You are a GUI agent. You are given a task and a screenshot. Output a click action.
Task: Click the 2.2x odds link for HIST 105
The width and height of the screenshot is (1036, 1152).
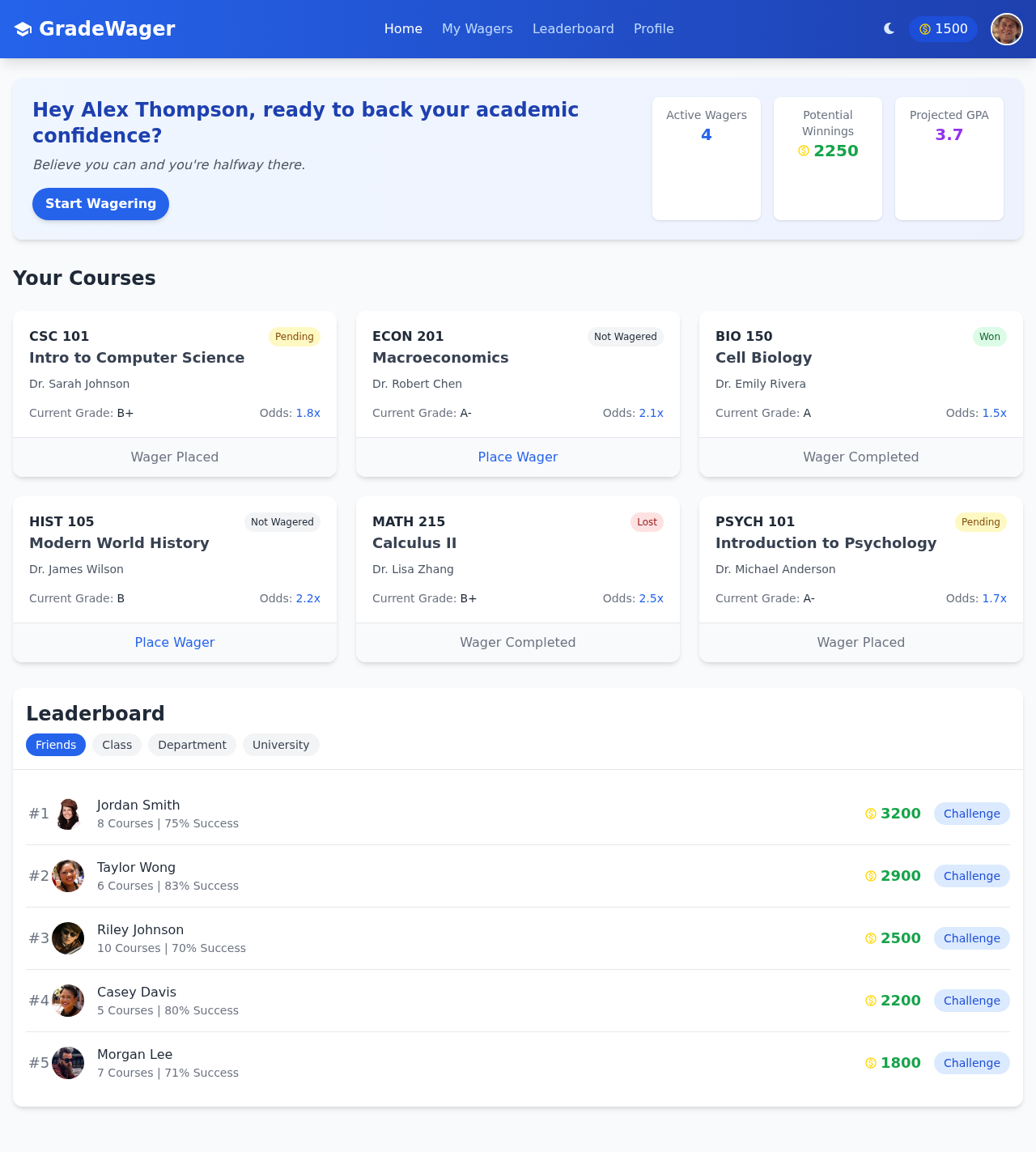[x=308, y=598]
